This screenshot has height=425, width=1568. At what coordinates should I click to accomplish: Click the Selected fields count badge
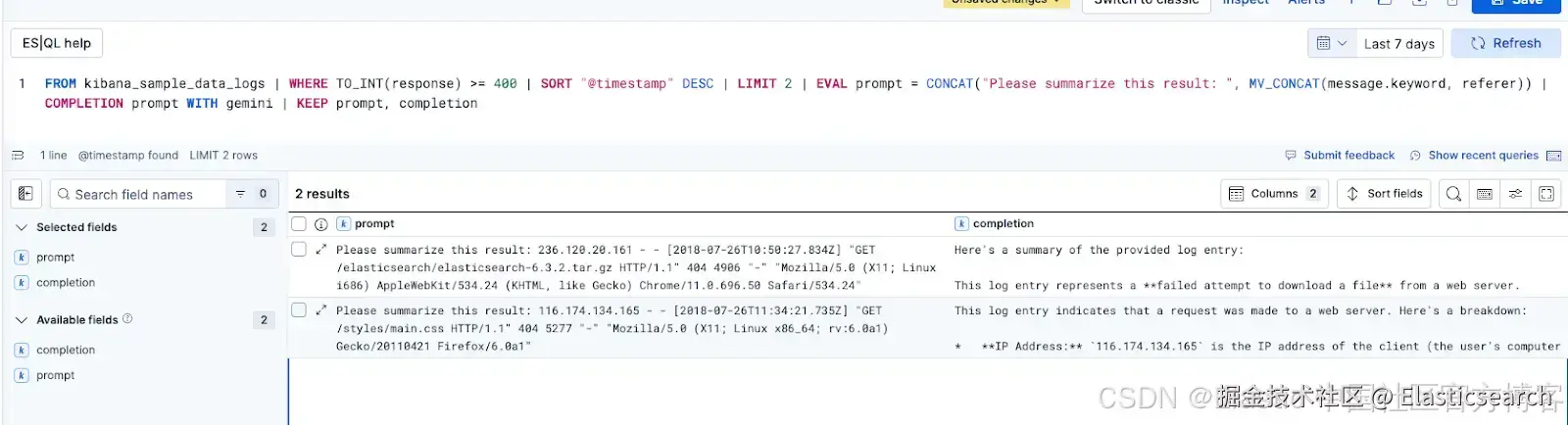[264, 227]
